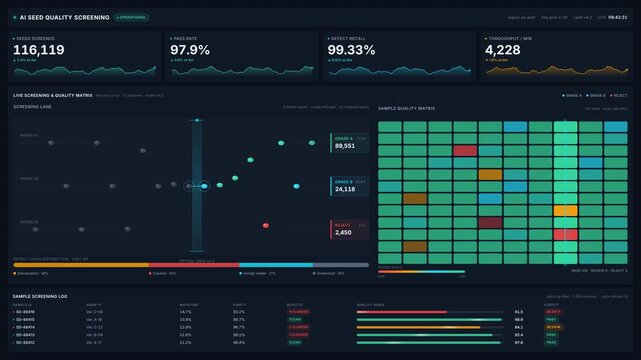
Task: Open the Throughput 4,228 card
Action: point(557,56)
